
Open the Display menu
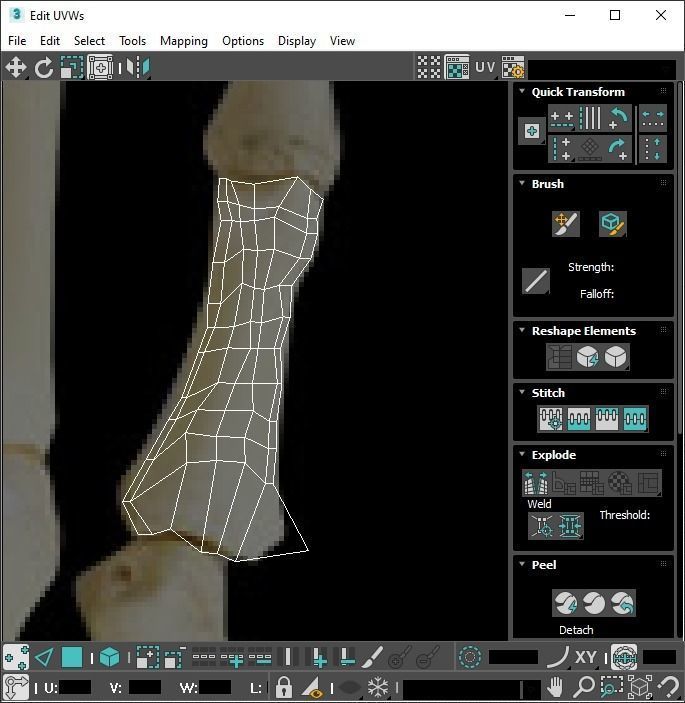(x=297, y=41)
